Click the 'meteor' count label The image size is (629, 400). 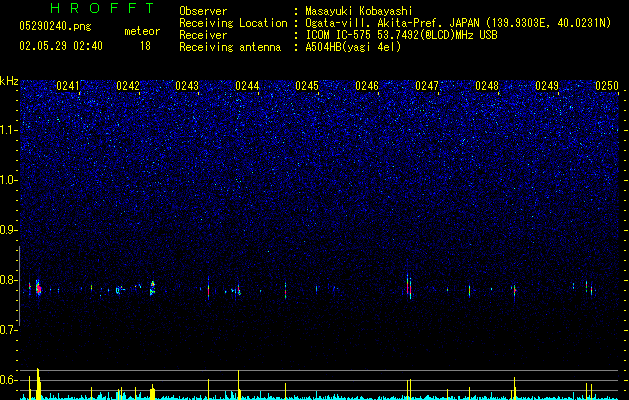[x=142, y=31]
